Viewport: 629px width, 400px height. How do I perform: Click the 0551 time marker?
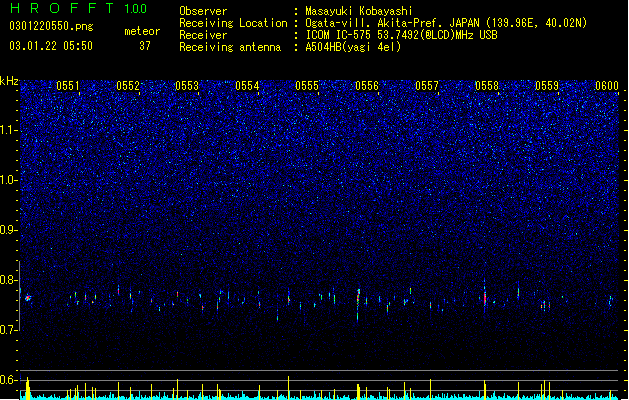pos(68,86)
